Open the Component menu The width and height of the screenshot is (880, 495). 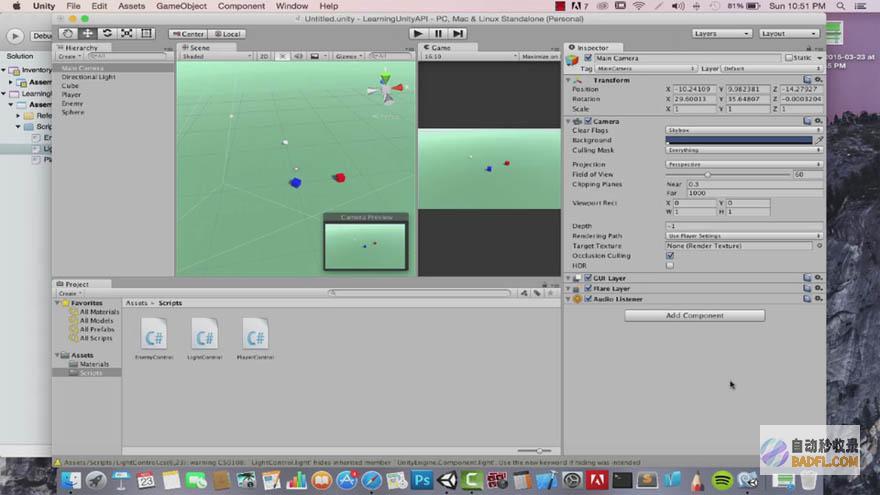(x=241, y=6)
